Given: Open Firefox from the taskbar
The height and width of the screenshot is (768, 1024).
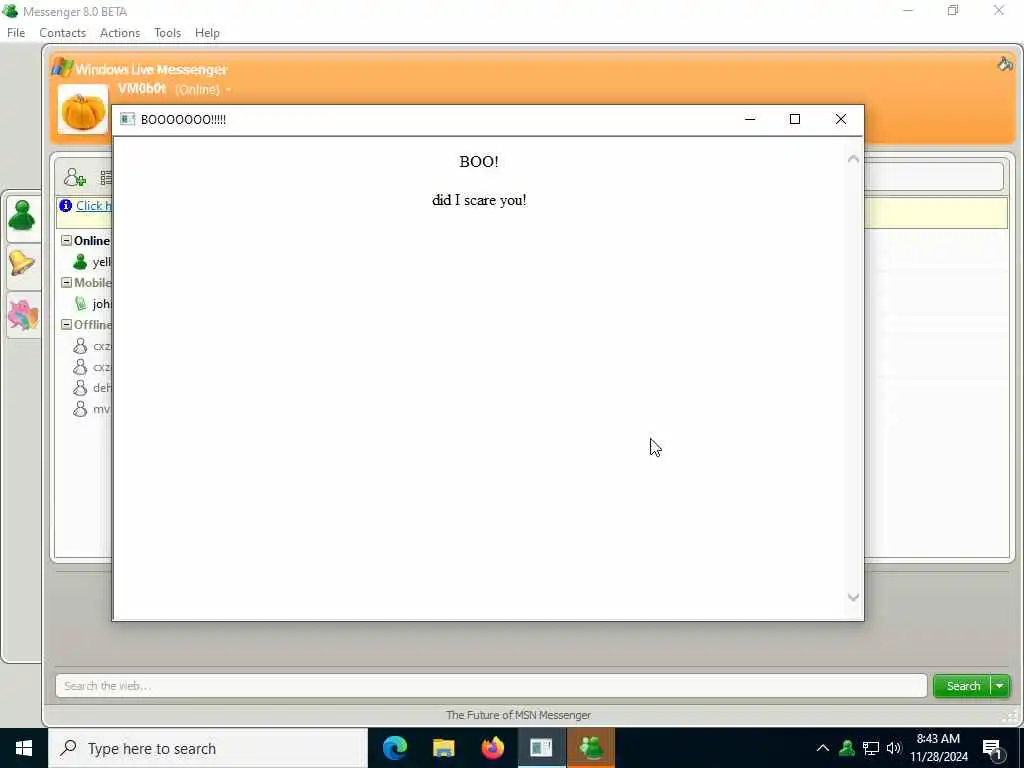Looking at the screenshot, I should (x=492, y=748).
